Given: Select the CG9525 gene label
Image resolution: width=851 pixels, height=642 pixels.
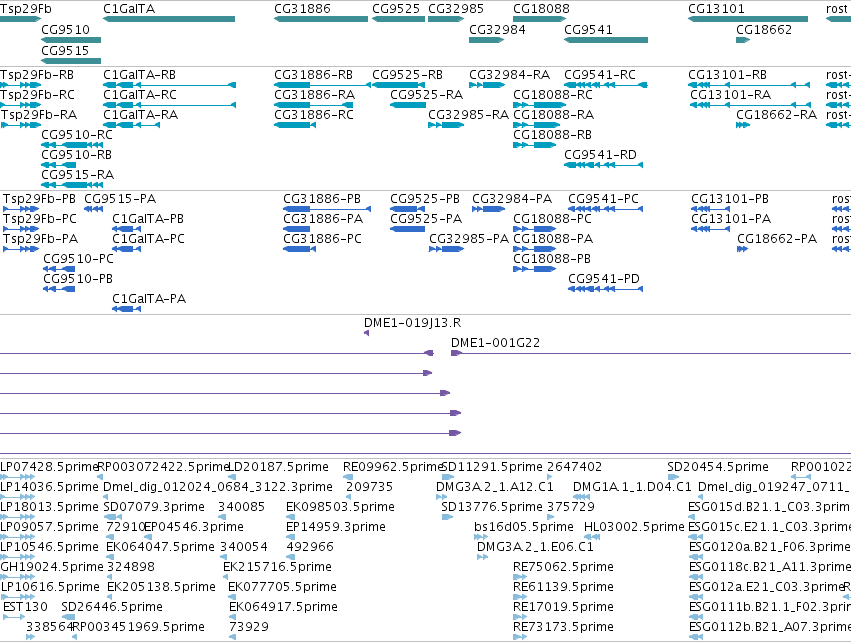Looking at the screenshot, I should click(x=396, y=9).
